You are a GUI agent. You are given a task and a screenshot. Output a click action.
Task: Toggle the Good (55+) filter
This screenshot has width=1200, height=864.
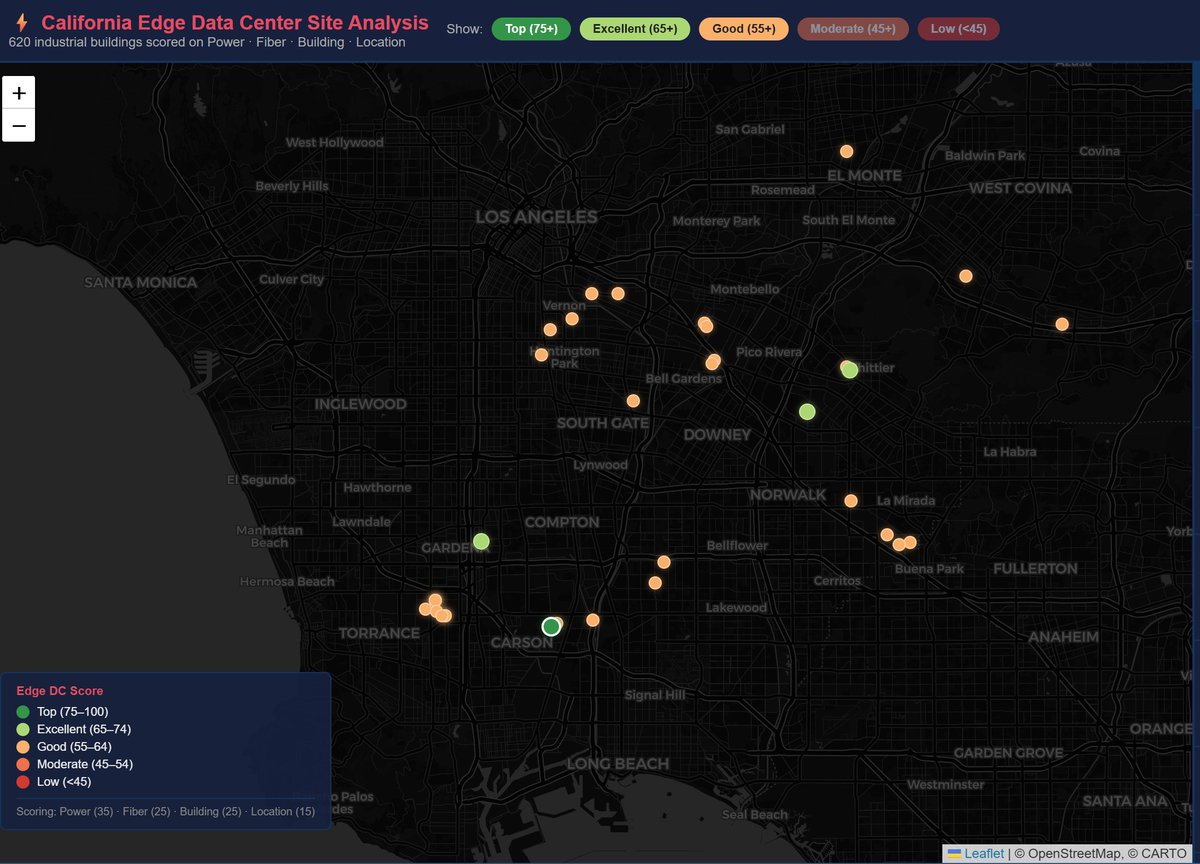click(743, 29)
